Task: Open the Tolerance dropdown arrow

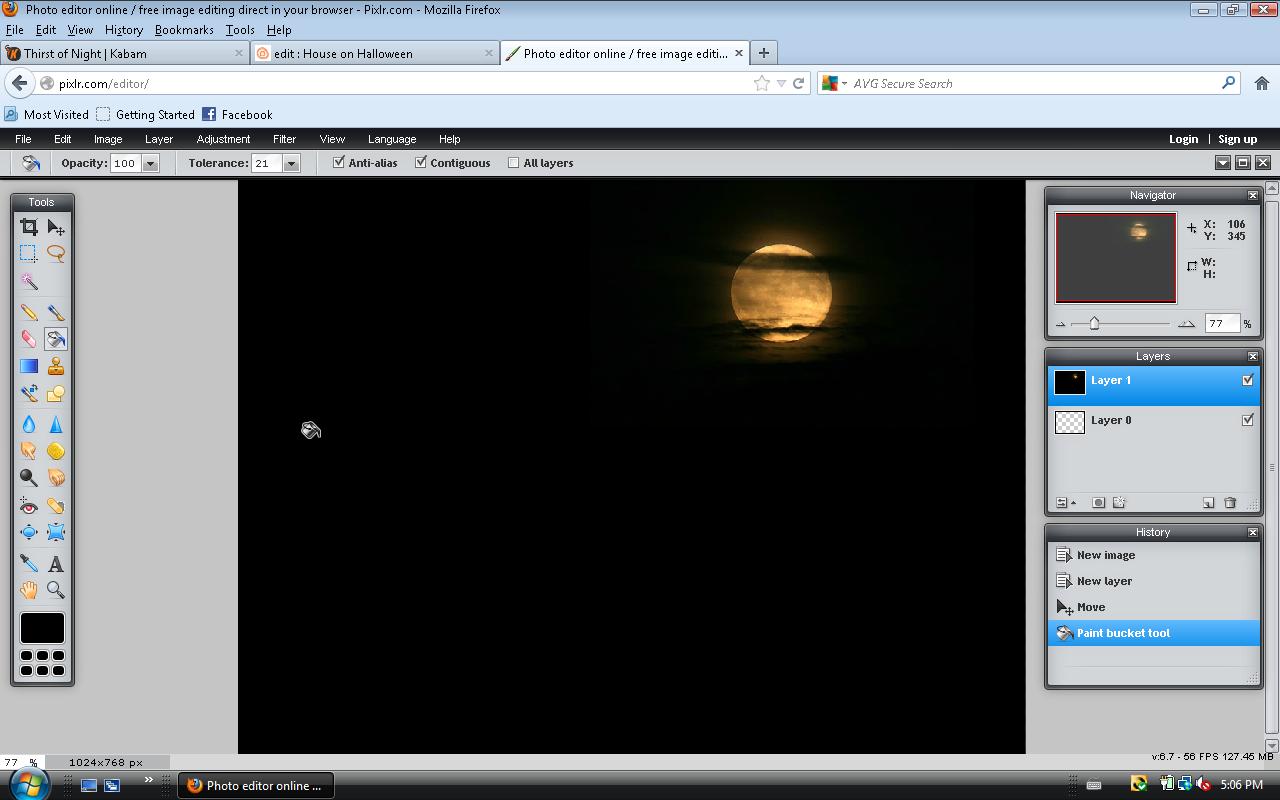Action: coord(292,163)
